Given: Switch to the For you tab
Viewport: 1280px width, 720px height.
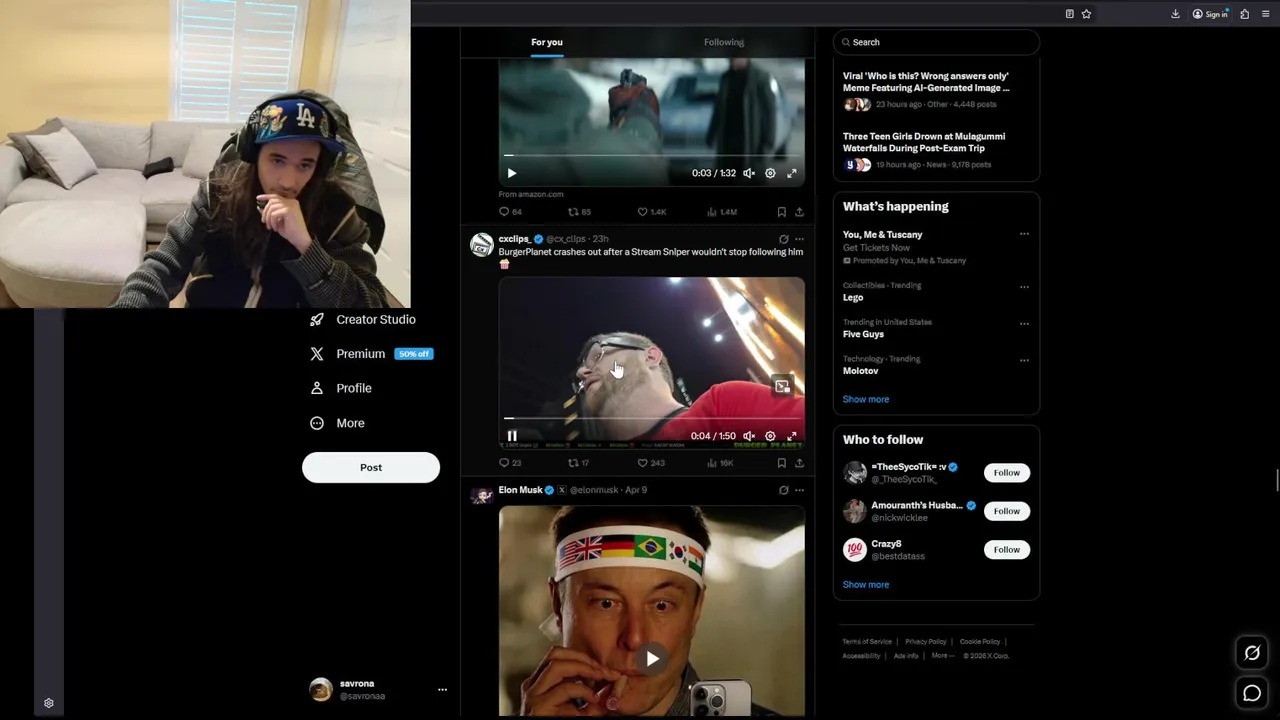Looking at the screenshot, I should [547, 42].
